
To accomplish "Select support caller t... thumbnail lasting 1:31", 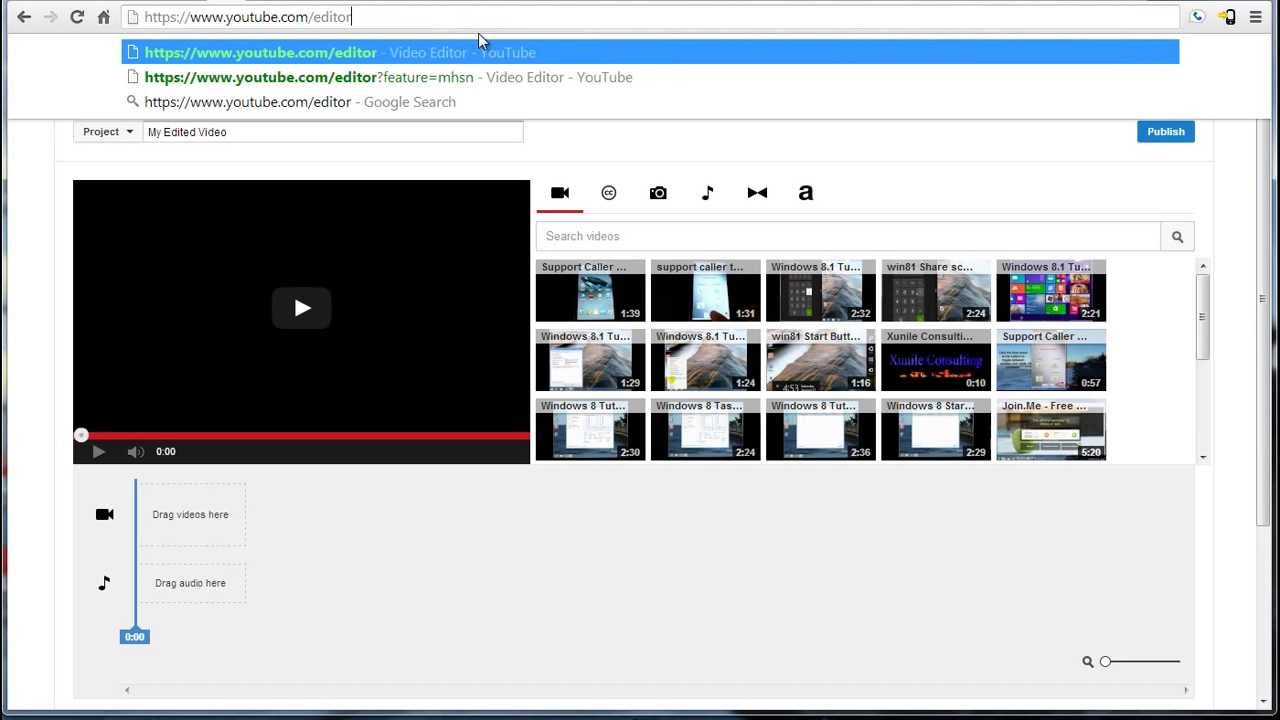I will pyautogui.click(x=705, y=291).
